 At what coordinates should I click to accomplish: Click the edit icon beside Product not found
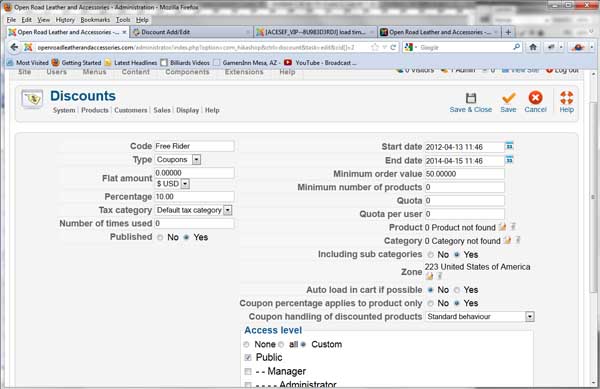(502, 227)
